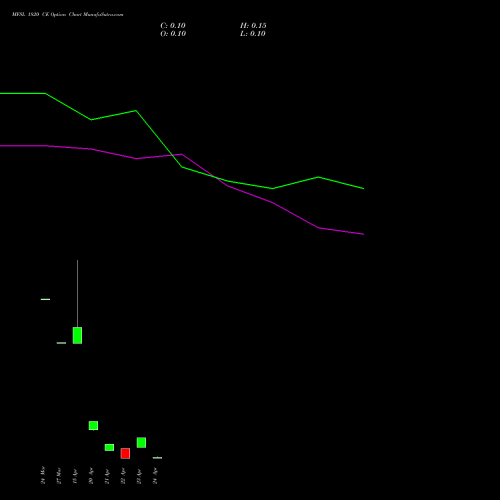Click the close value "C: 0.10"

(173, 26)
